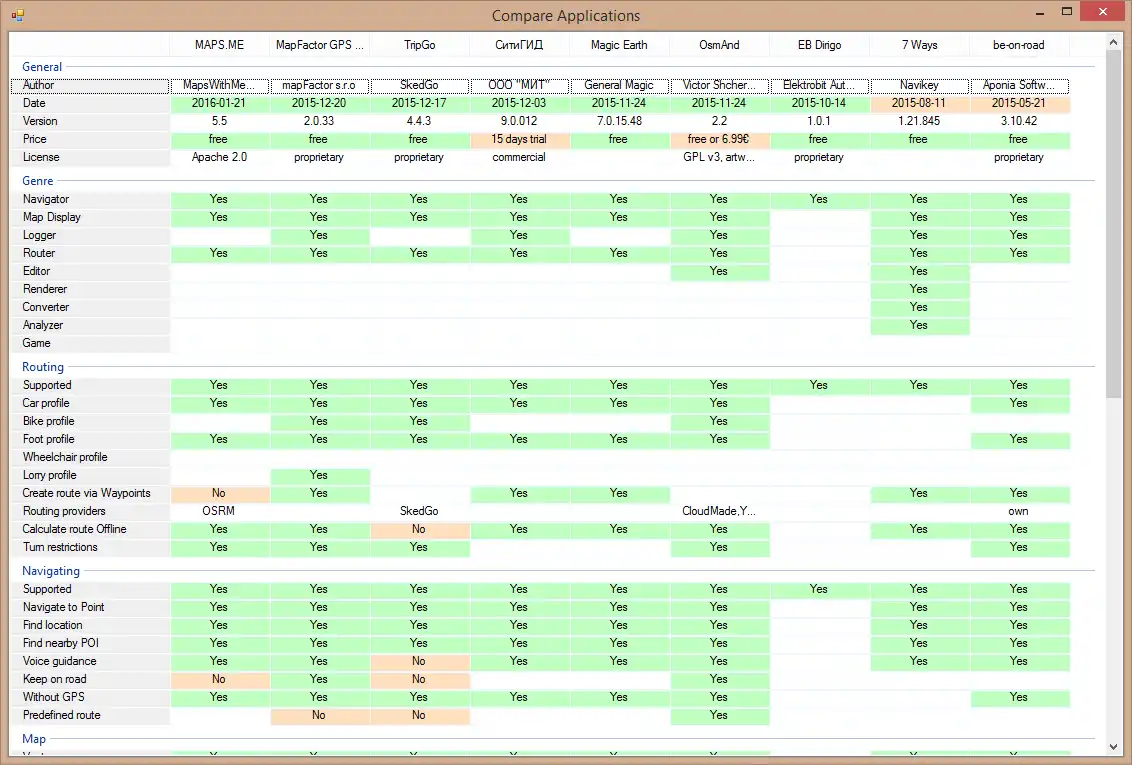Image resolution: width=1132 pixels, height=765 pixels.
Task: Select the Wheelchair profile row label
Action: tap(90, 458)
